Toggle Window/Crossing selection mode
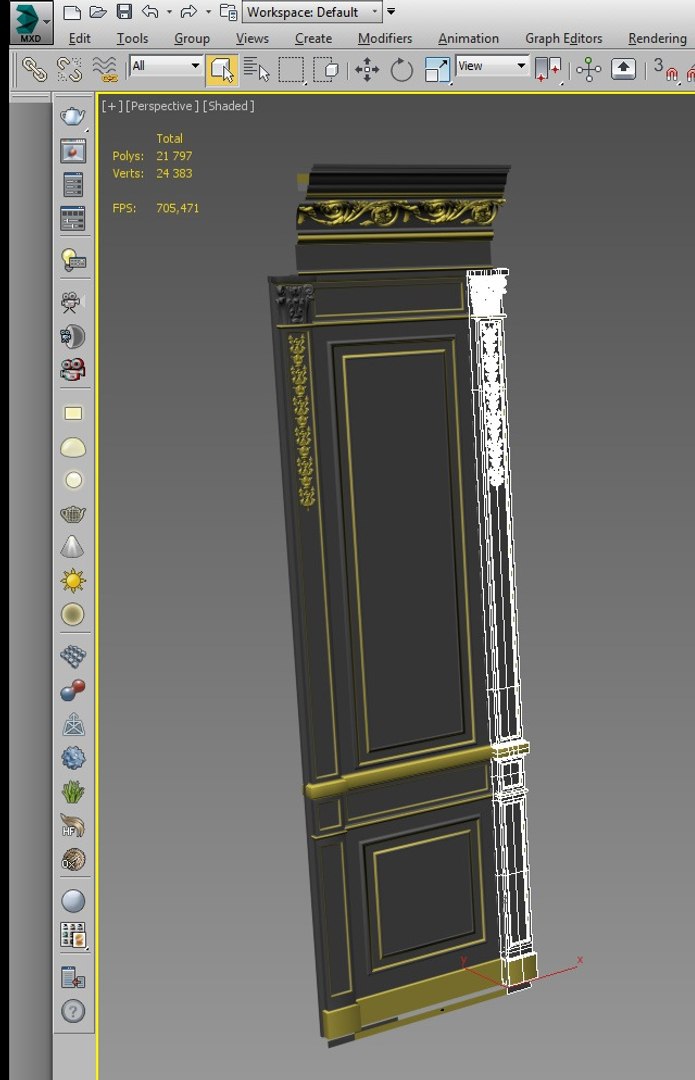695x1080 pixels. click(x=326, y=70)
